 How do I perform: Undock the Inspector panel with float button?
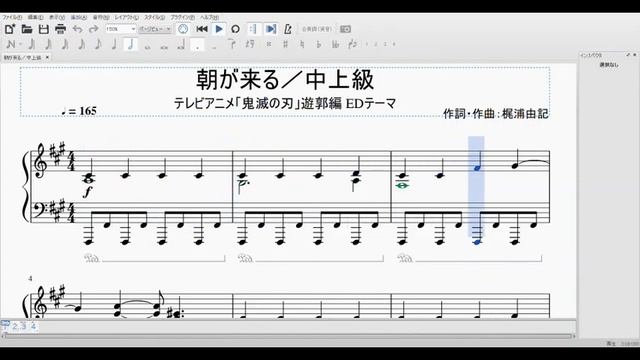[x=628, y=55]
